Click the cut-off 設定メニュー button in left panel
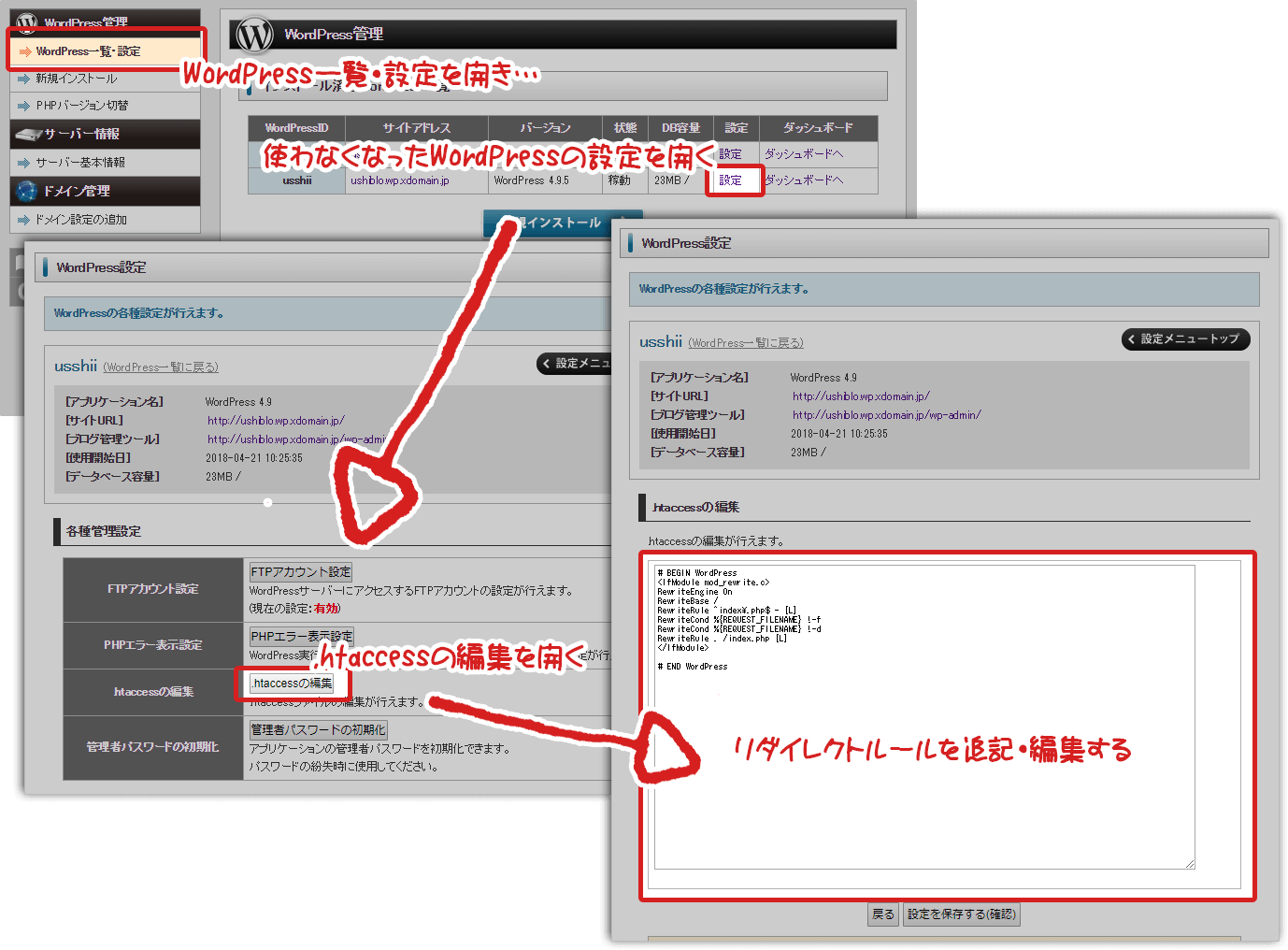 [574, 364]
